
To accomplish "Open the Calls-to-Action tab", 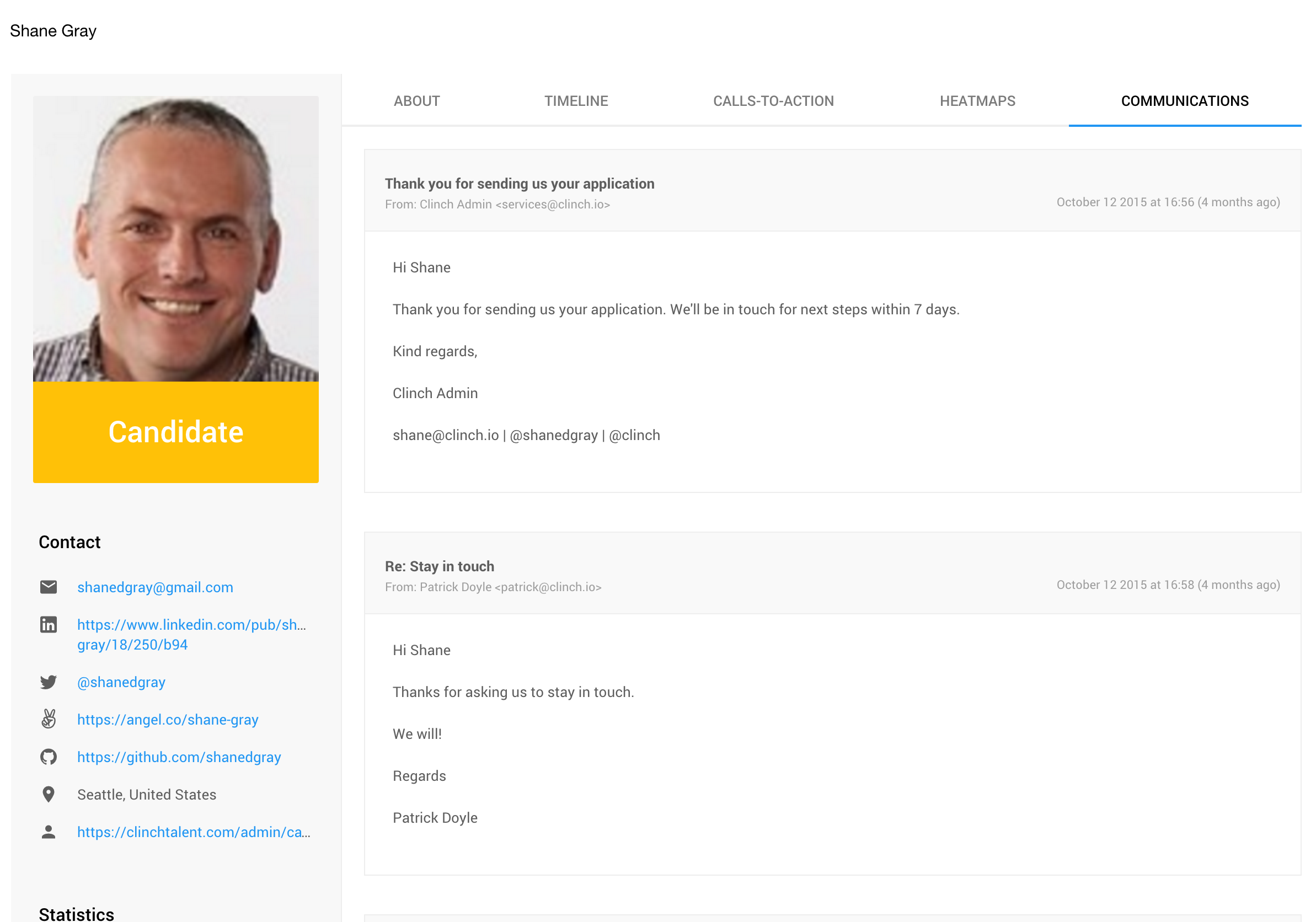I will point(773,101).
